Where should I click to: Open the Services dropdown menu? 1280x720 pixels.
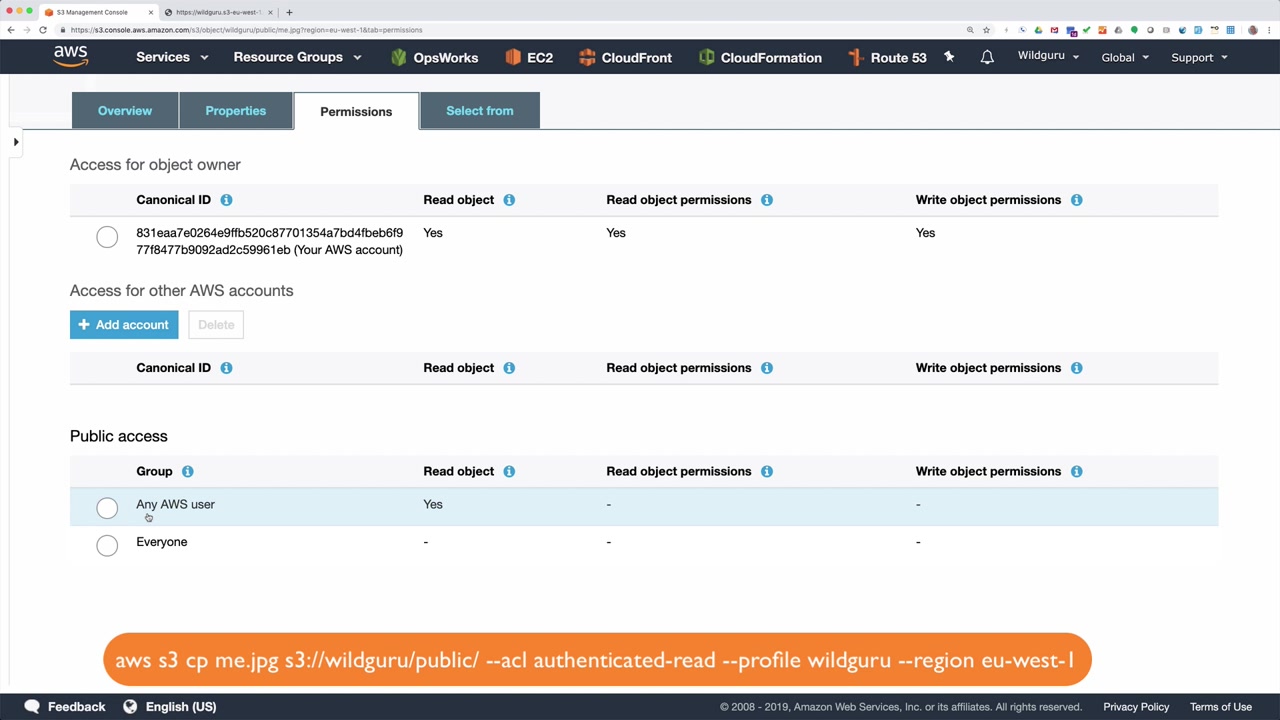172,57
